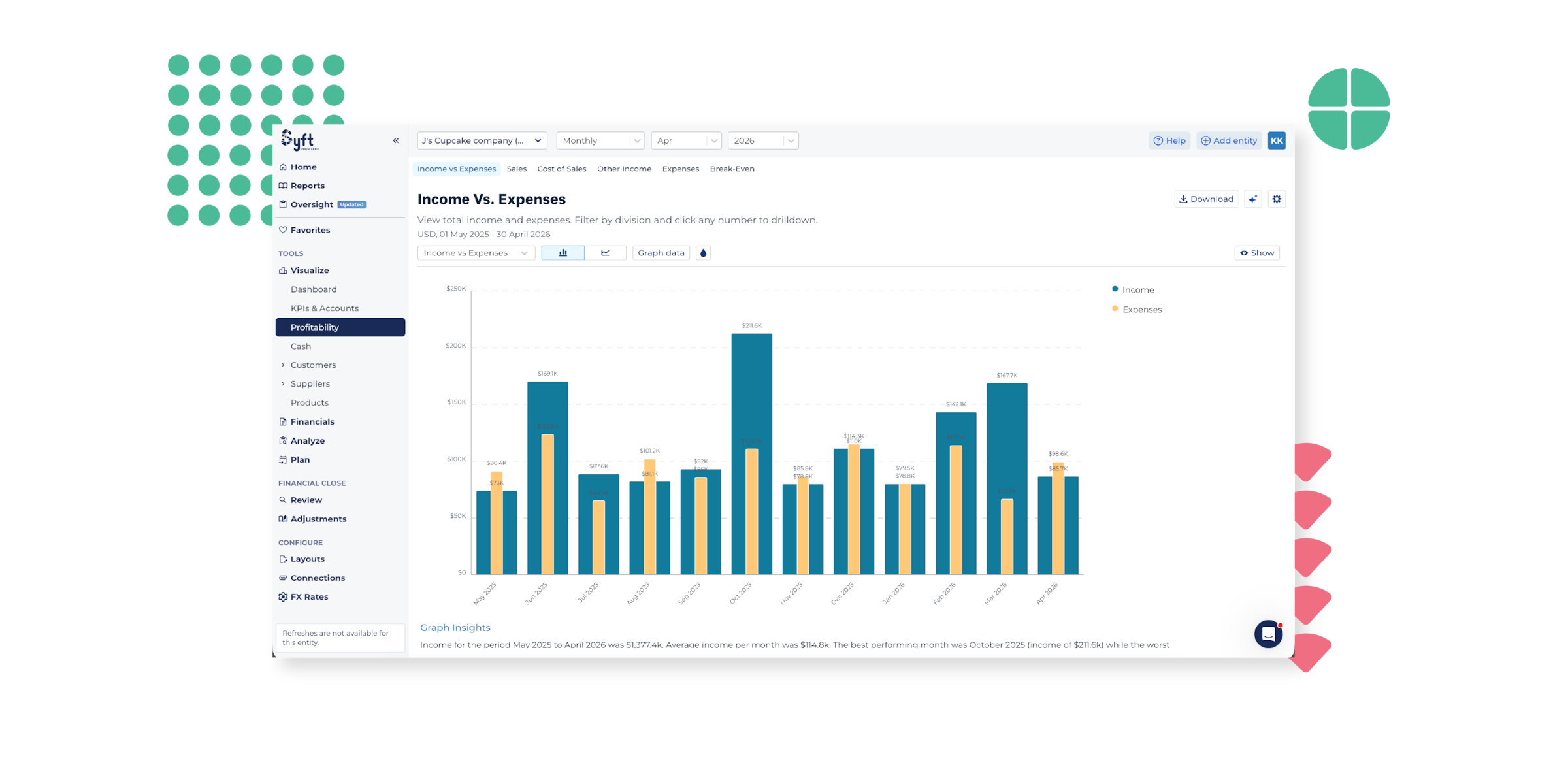The width and height of the screenshot is (1568, 782).
Task: Click the $211.6K value label
Action: click(x=752, y=325)
